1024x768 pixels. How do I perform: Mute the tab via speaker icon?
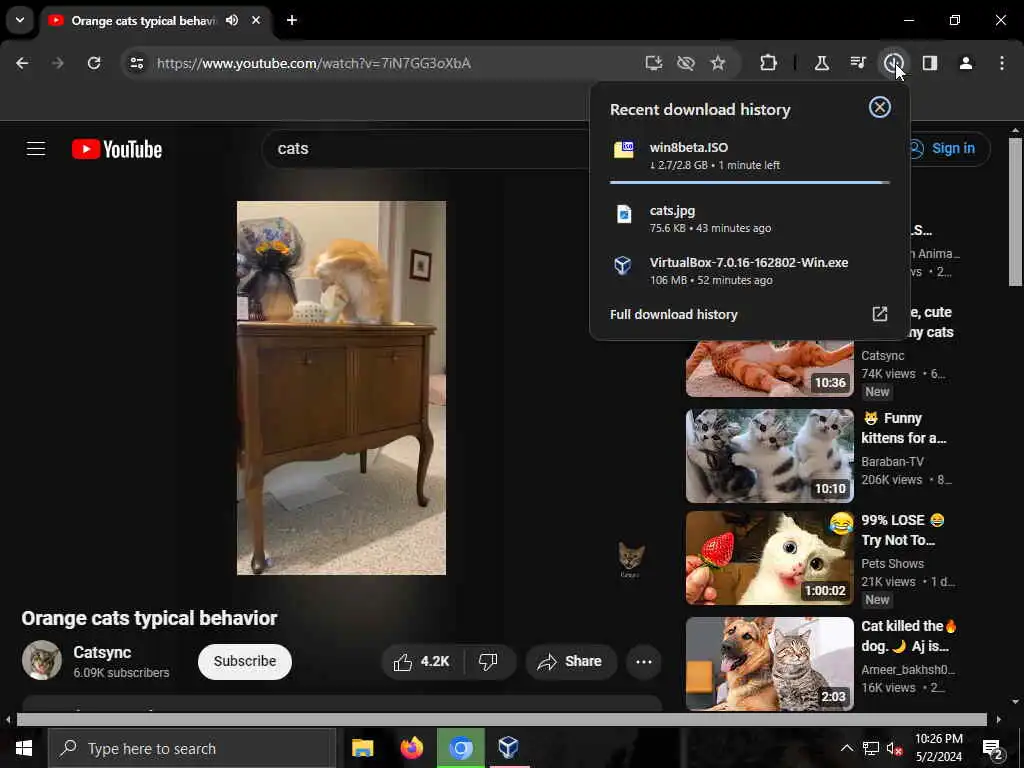coord(232,20)
